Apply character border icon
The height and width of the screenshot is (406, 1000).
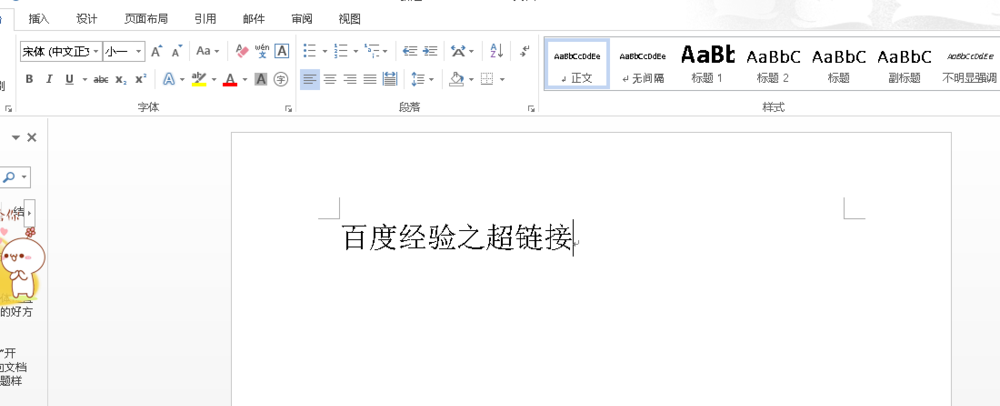pyautogui.click(x=282, y=51)
